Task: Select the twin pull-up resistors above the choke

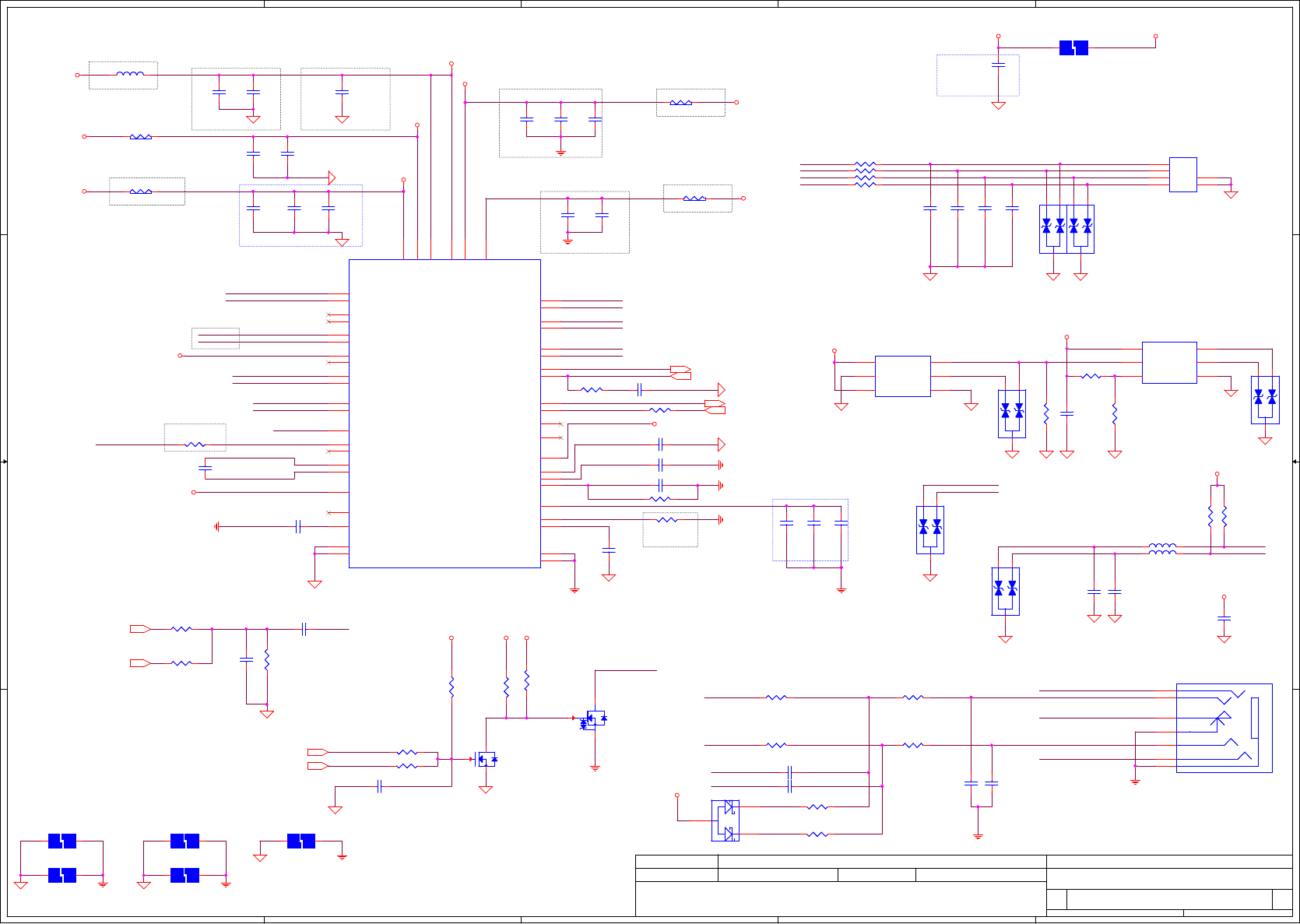Action: tap(1217, 516)
